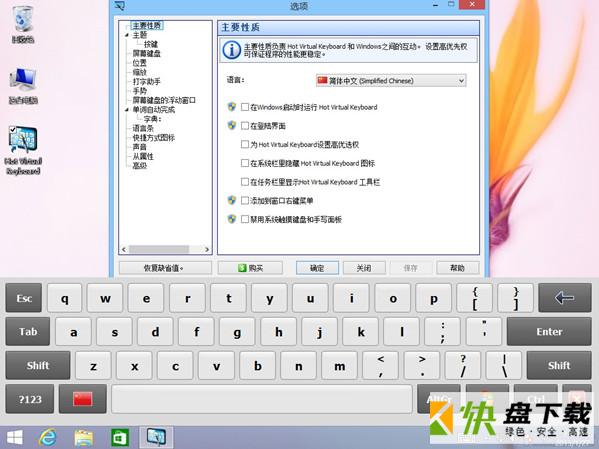This screenshot has height=449, width=599.
Task: Click shield icon beside 禁用系统触摸键盘 option
Action: (x=232, y=219)
